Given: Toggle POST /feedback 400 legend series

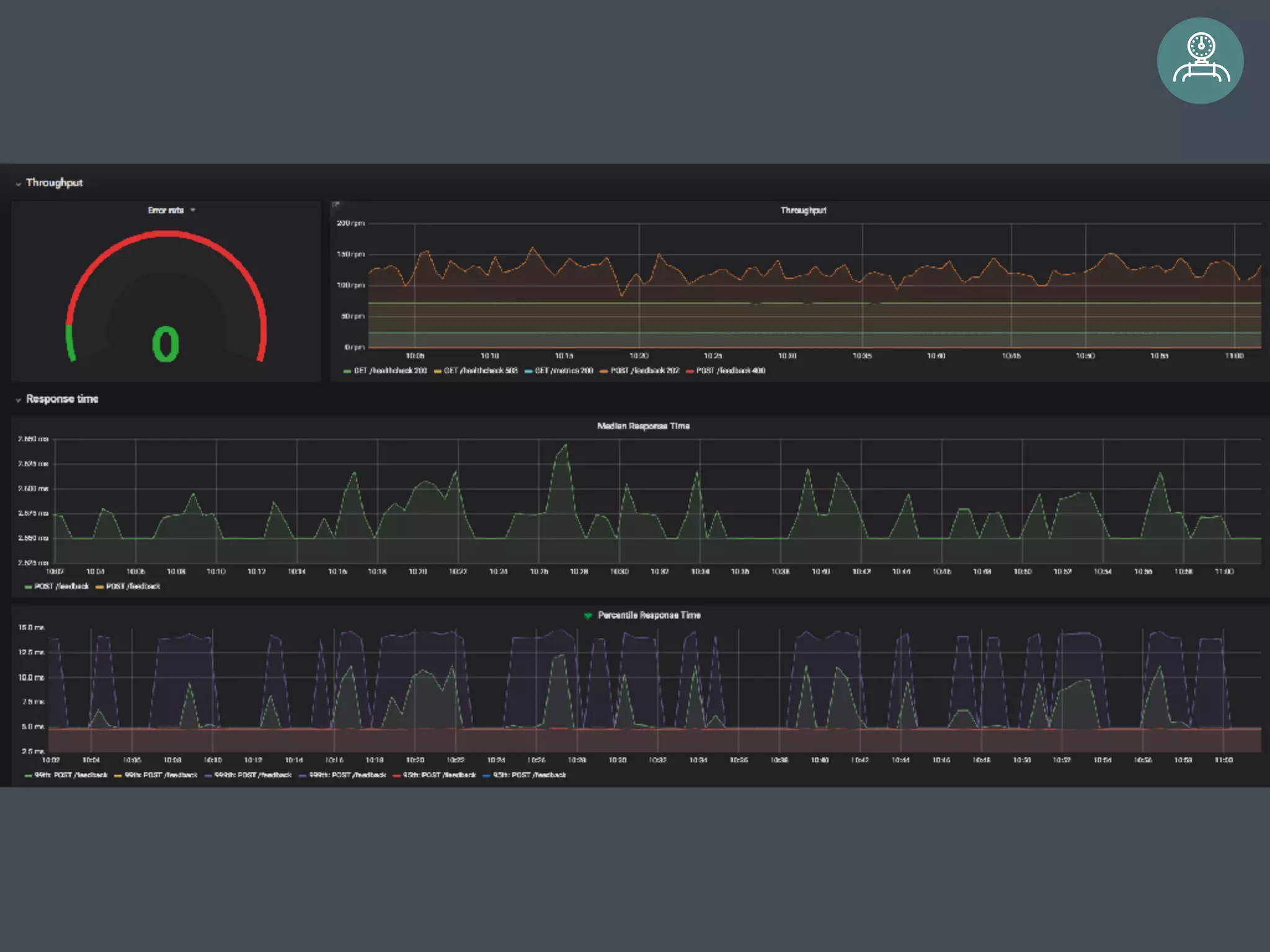Looking at the screenshot, I should [x=730, y=371].
